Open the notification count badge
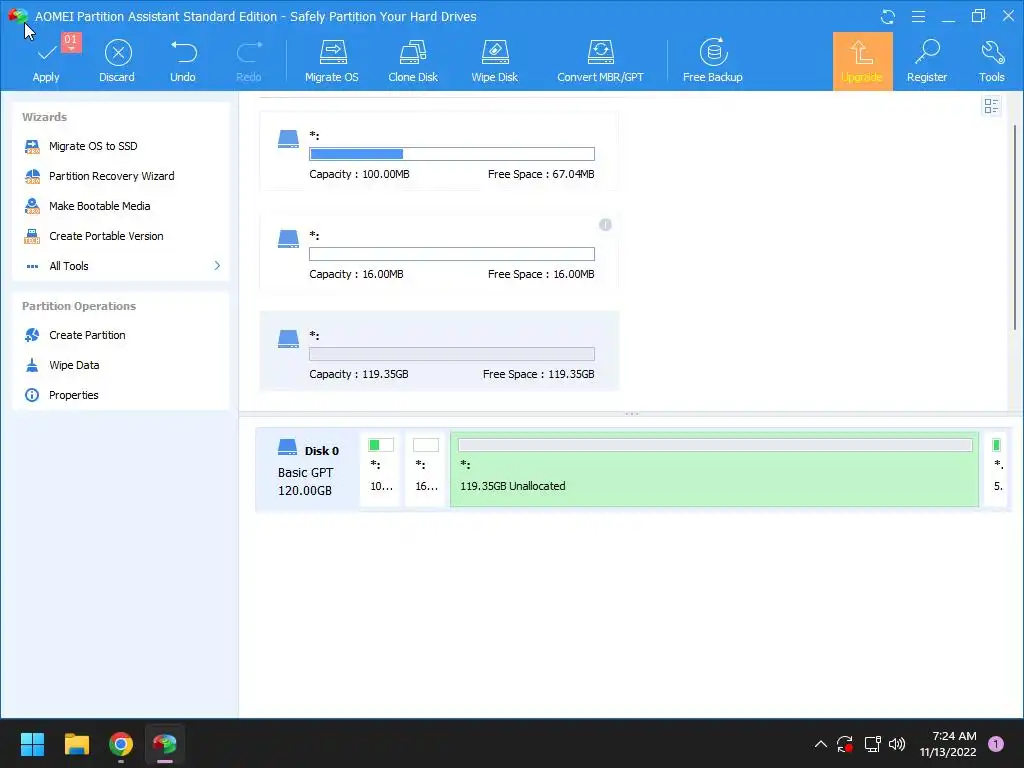This screenshot has width=1024, height=768. (996, 744)
